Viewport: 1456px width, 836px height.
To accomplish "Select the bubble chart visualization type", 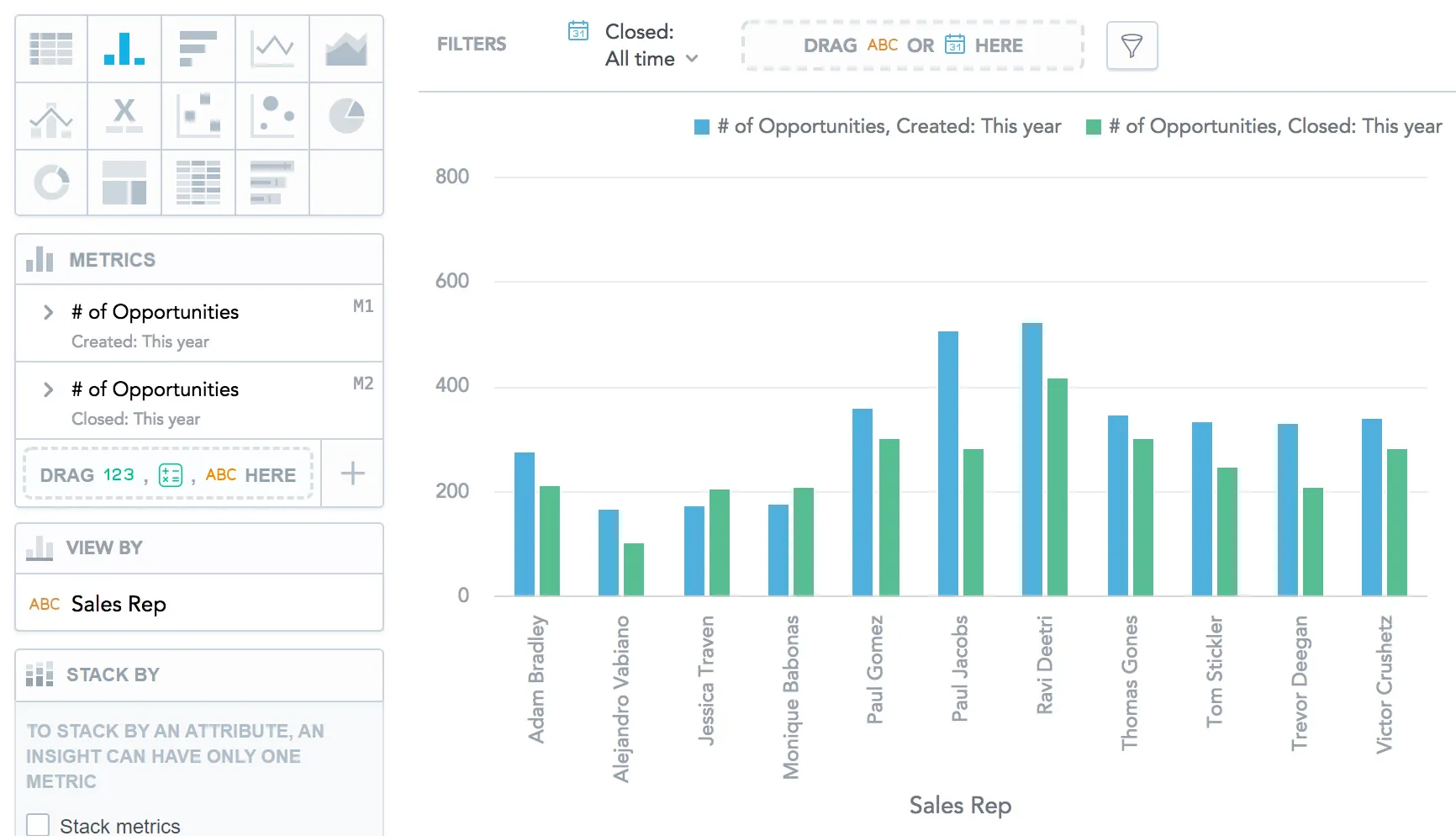I will [x=272, y=116].
